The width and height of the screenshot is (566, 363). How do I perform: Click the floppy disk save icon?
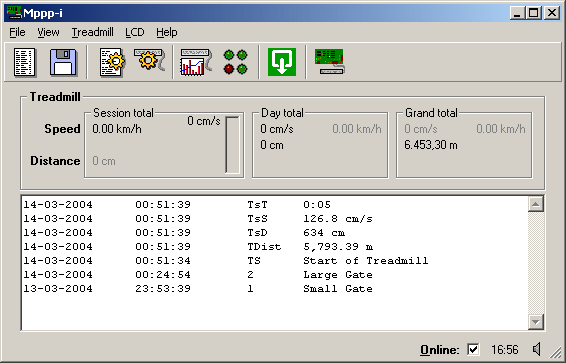[63, 62]
